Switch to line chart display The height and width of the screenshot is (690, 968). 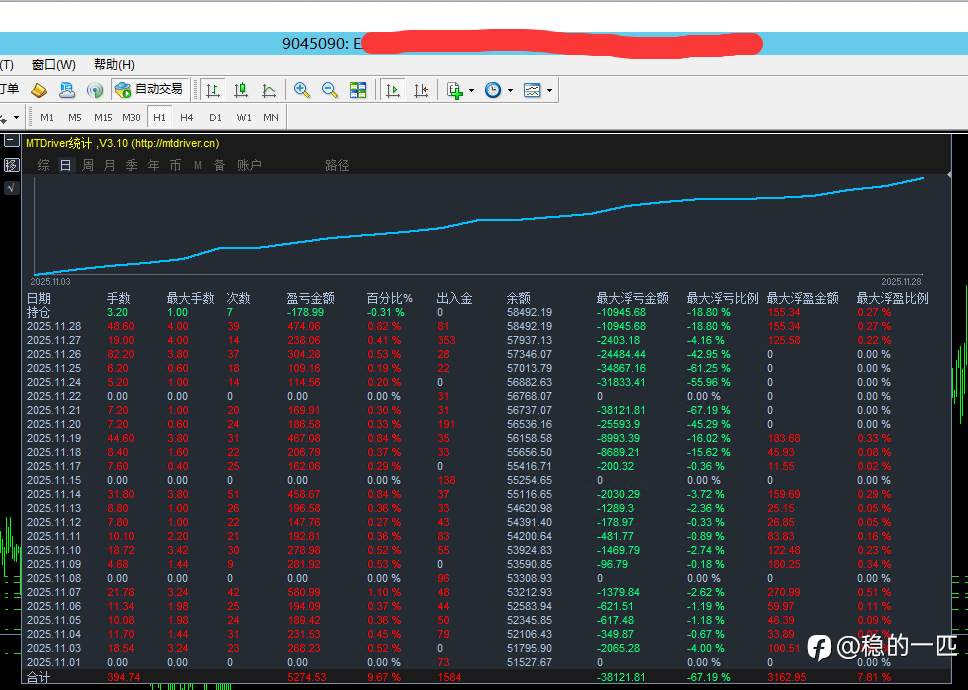269,90
